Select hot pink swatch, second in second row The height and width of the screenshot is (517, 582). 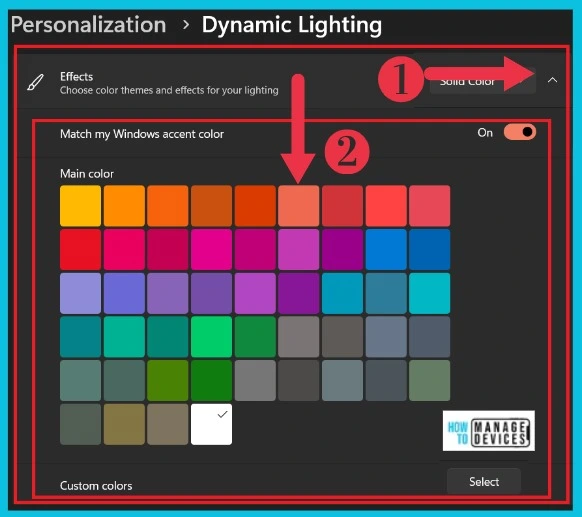pos(124,250)
